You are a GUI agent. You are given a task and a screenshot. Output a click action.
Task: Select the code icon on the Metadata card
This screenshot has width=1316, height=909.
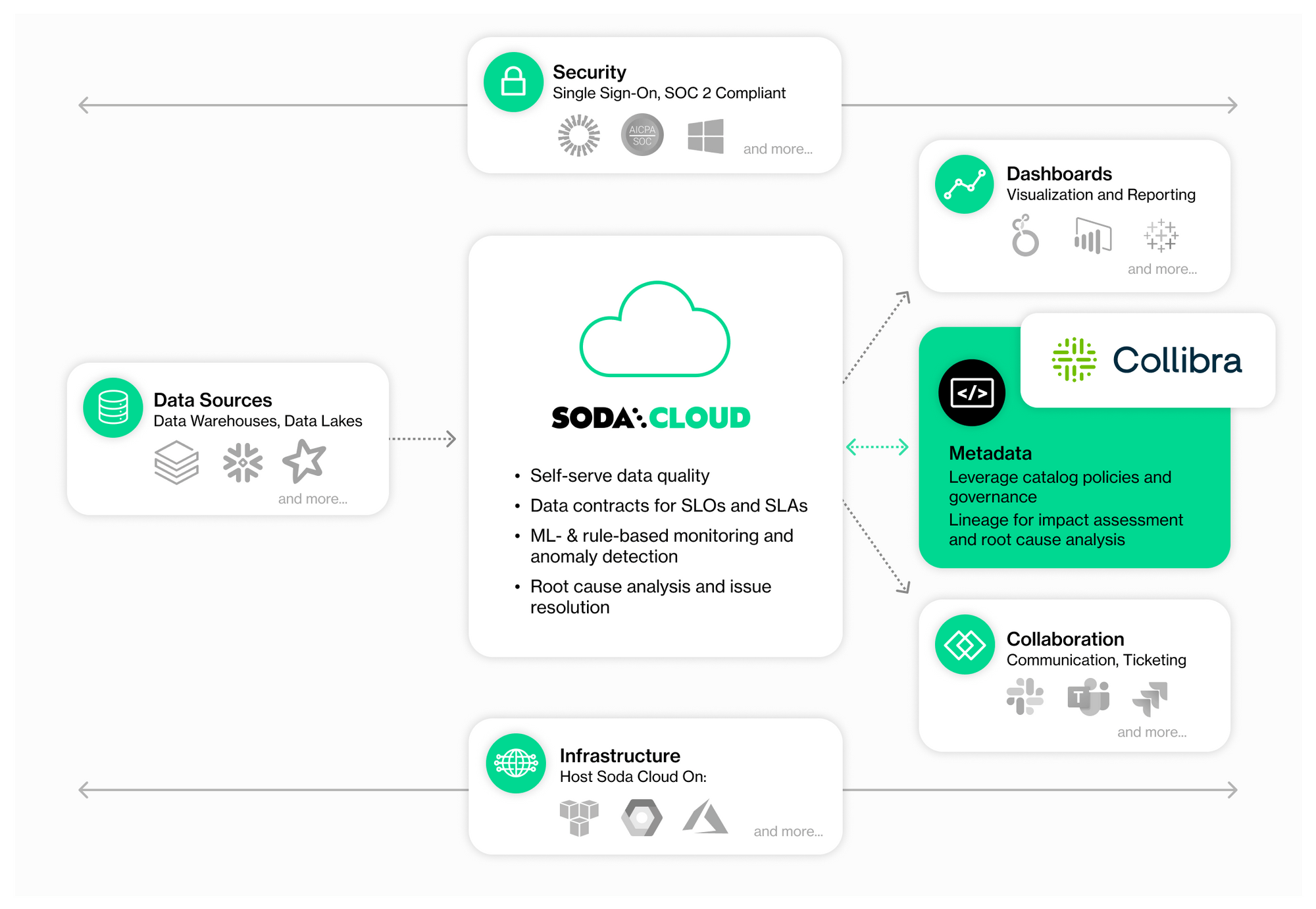click(972, 392)
